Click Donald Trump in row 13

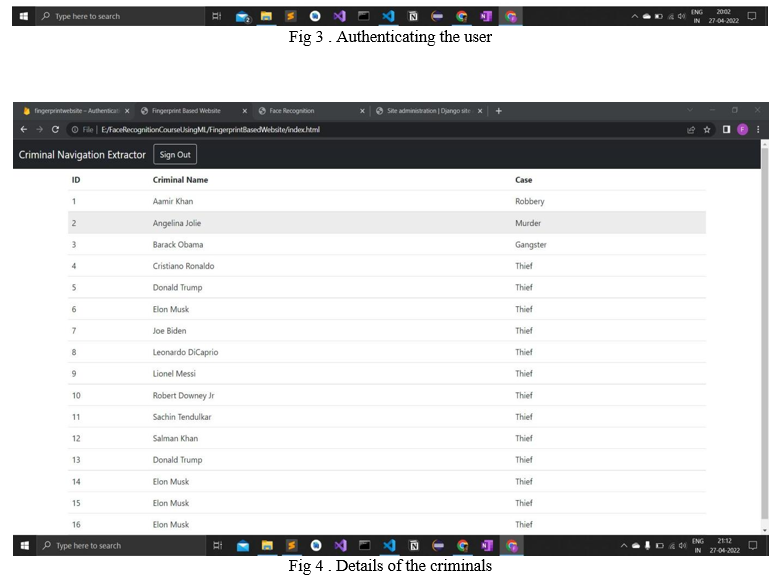coord(177,460)
